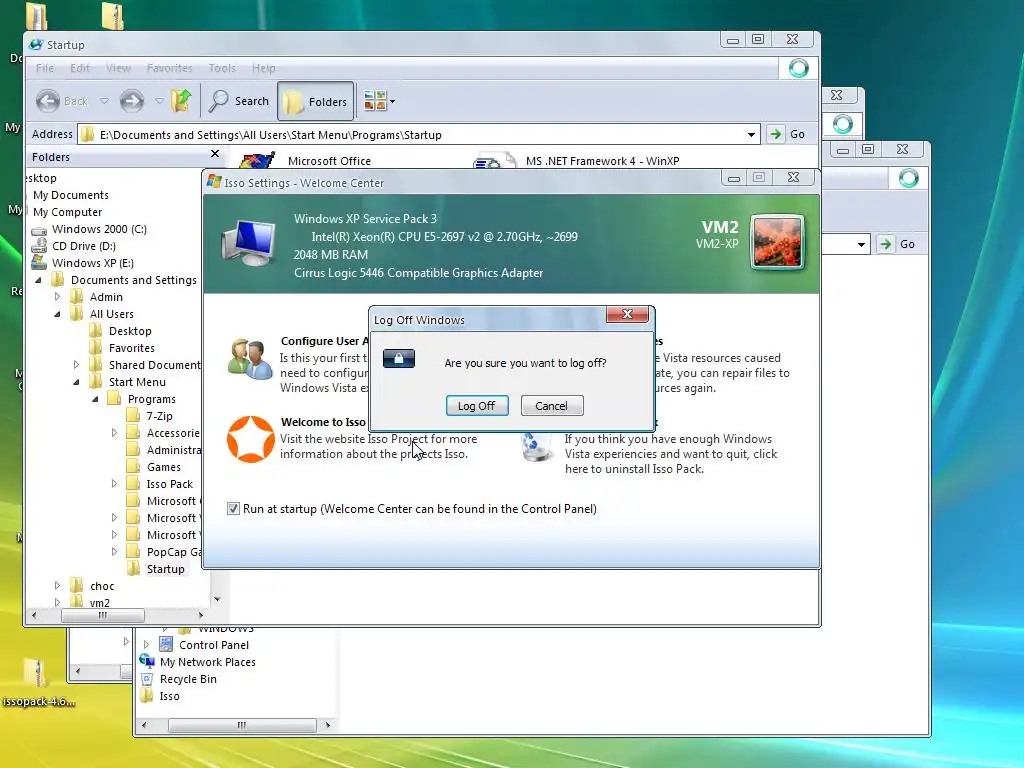Image resolution: width=1024 pixels, height=768 pixels.
Task: Collapse Documents and Settings folder
Action: coord(39,280)
